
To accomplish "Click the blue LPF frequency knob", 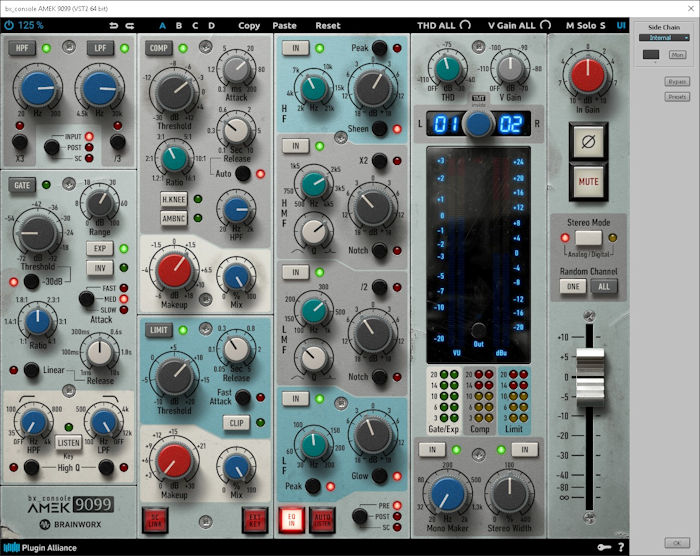I will coord(100,89).
